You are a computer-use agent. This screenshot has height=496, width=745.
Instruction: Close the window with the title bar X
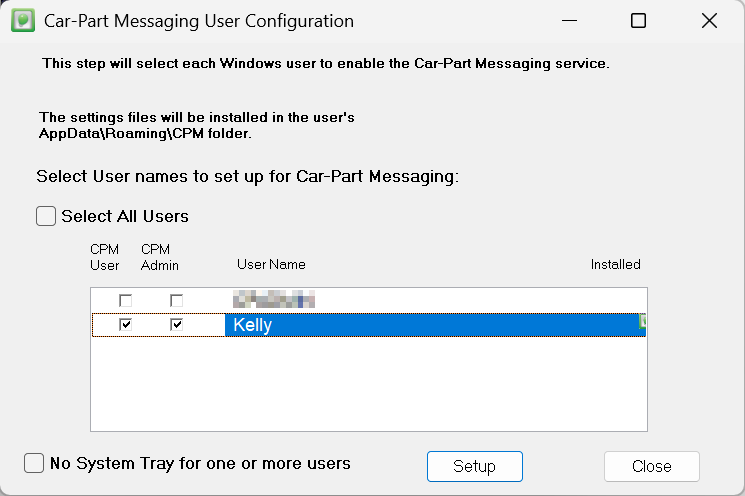[x=709, y=21]
